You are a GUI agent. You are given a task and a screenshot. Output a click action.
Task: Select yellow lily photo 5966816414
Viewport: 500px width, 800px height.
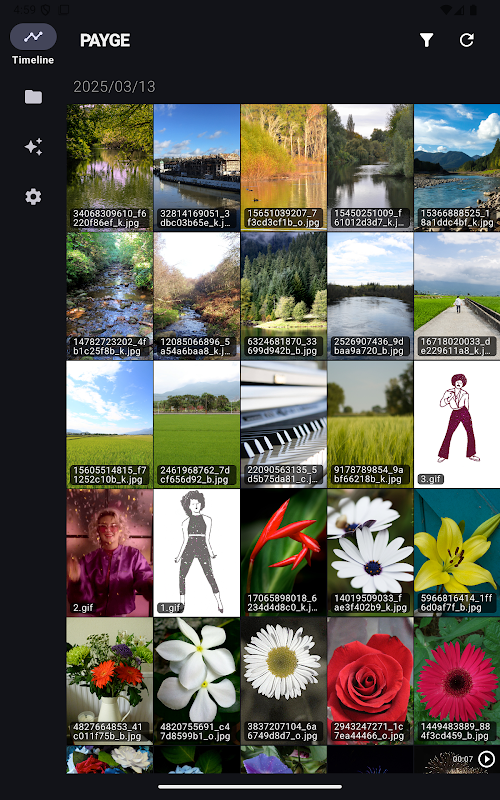point(457,553)
